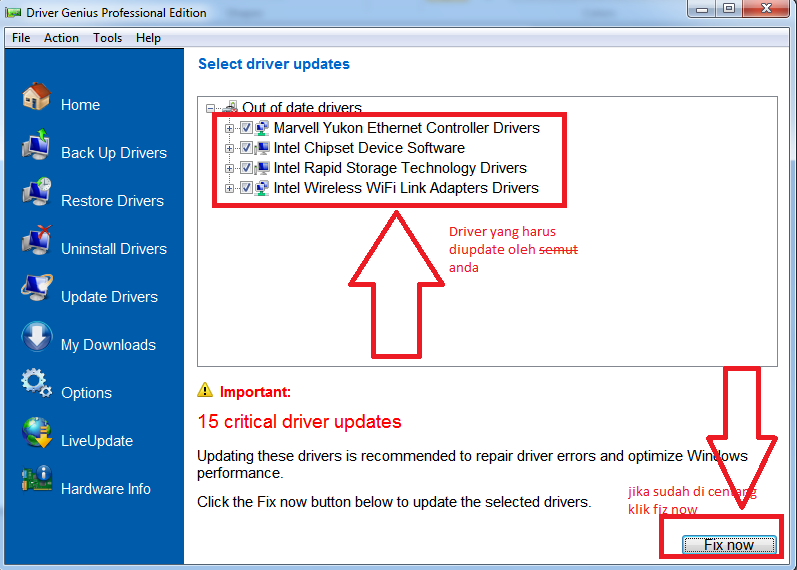The image size is (797, 570).
Task: Click the Out of date drivers root icon
Action: (x=230, y=107)
